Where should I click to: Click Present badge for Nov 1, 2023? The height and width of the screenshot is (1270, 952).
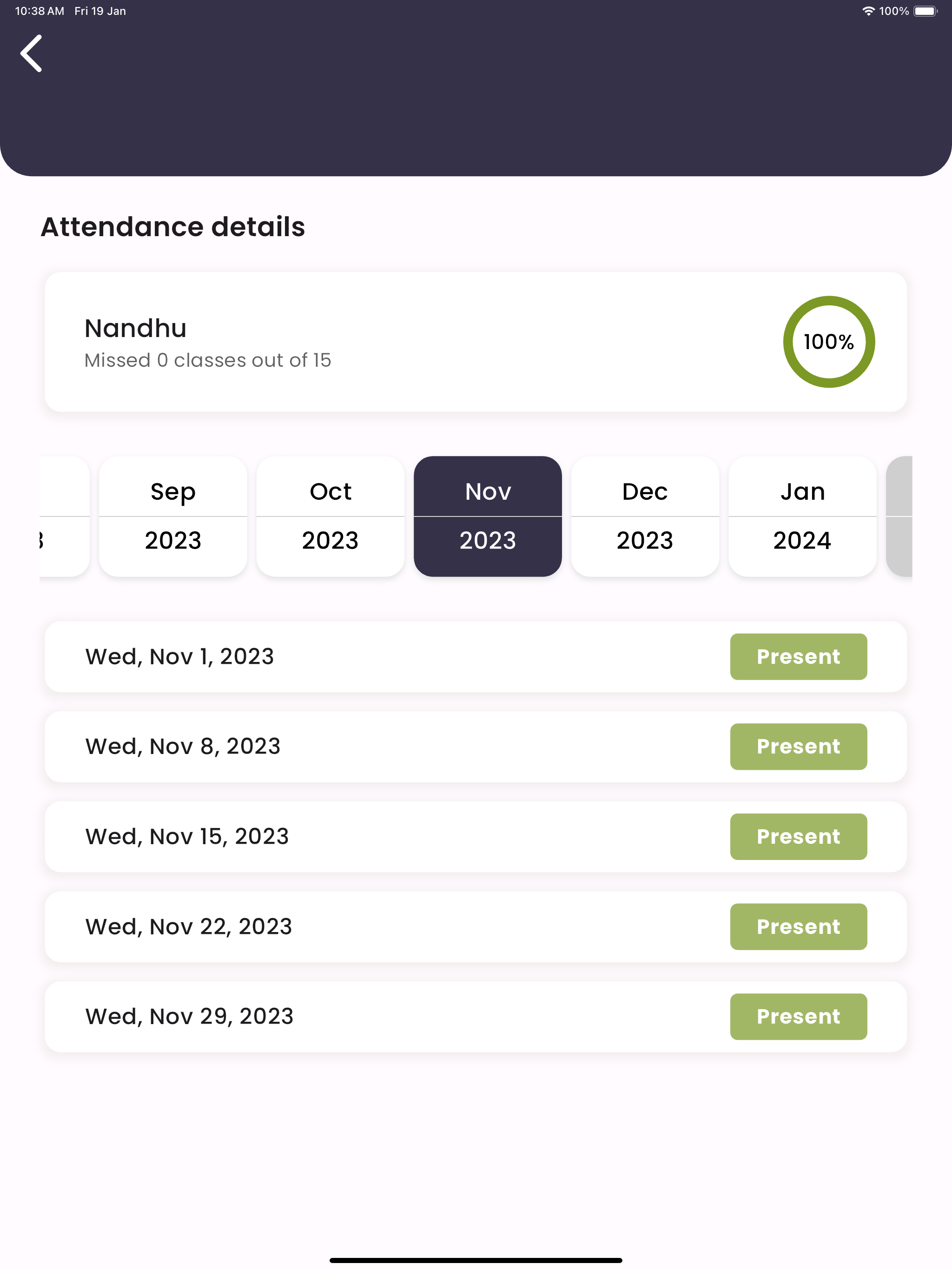798,656
